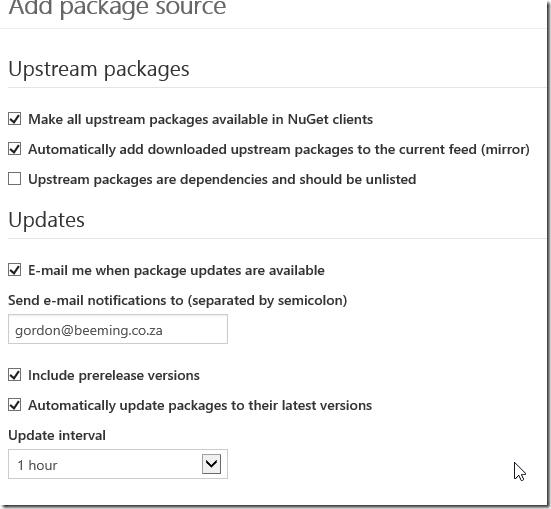Toggle E-mail me when package updates available
The height and width of the screenshot is (509, 551).
pyautogui.click(x=14, y=270)
